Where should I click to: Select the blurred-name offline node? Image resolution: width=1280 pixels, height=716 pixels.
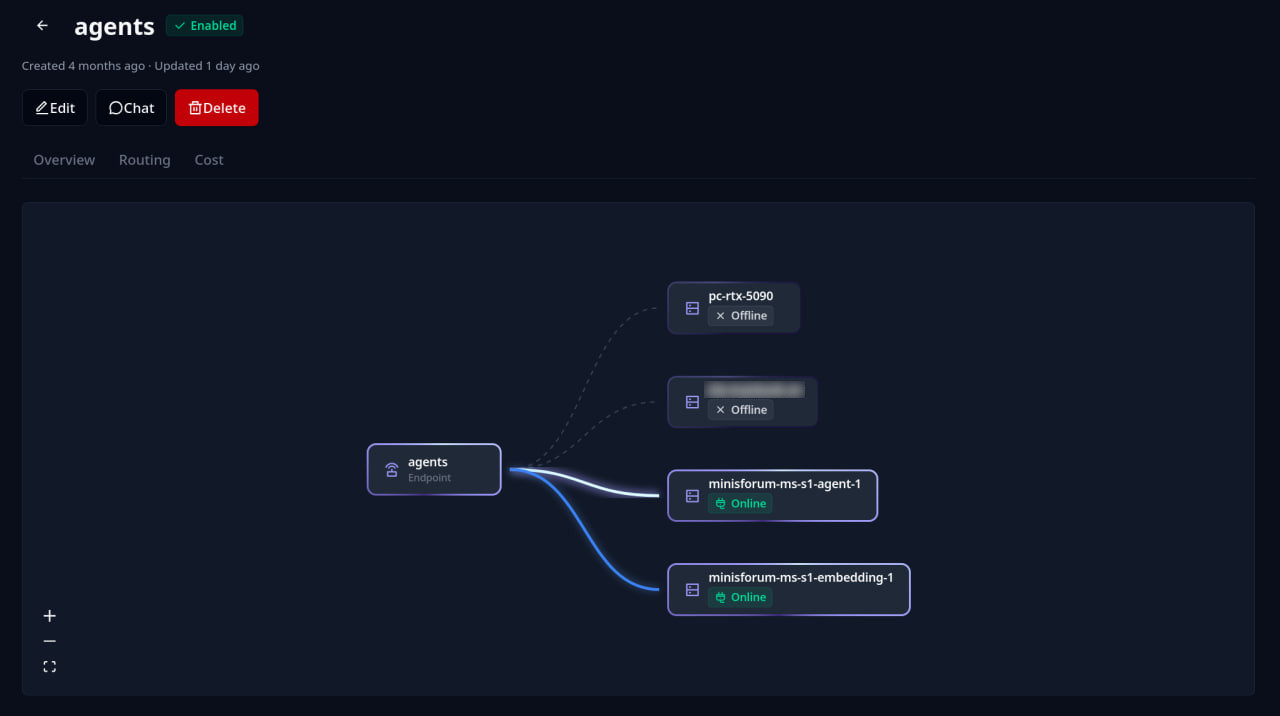[x=742, y=401]
